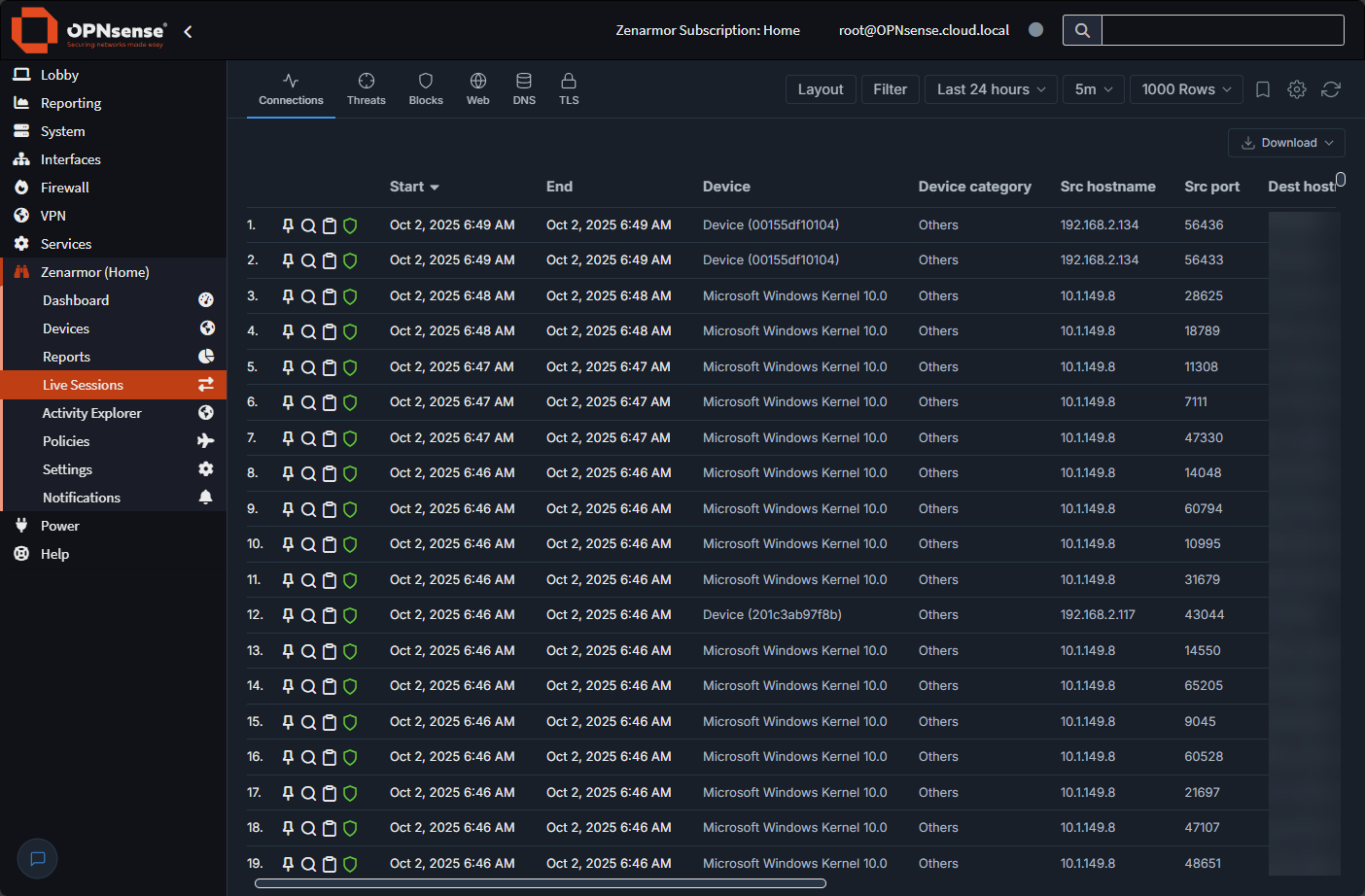Open the Filter panel
The width and height of the screenshot is (1365, 896).
tap(890, 88)
